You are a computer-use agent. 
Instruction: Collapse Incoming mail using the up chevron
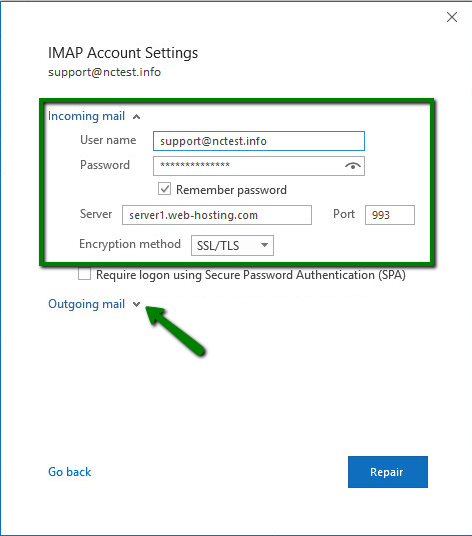[136, 117]
